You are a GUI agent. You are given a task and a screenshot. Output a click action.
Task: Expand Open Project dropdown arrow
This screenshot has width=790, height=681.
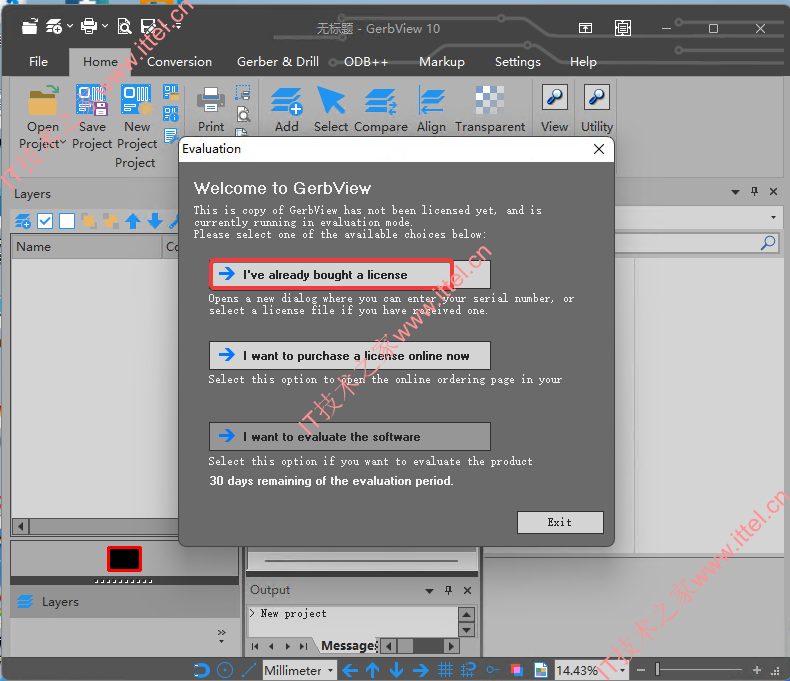coord(63,143)
